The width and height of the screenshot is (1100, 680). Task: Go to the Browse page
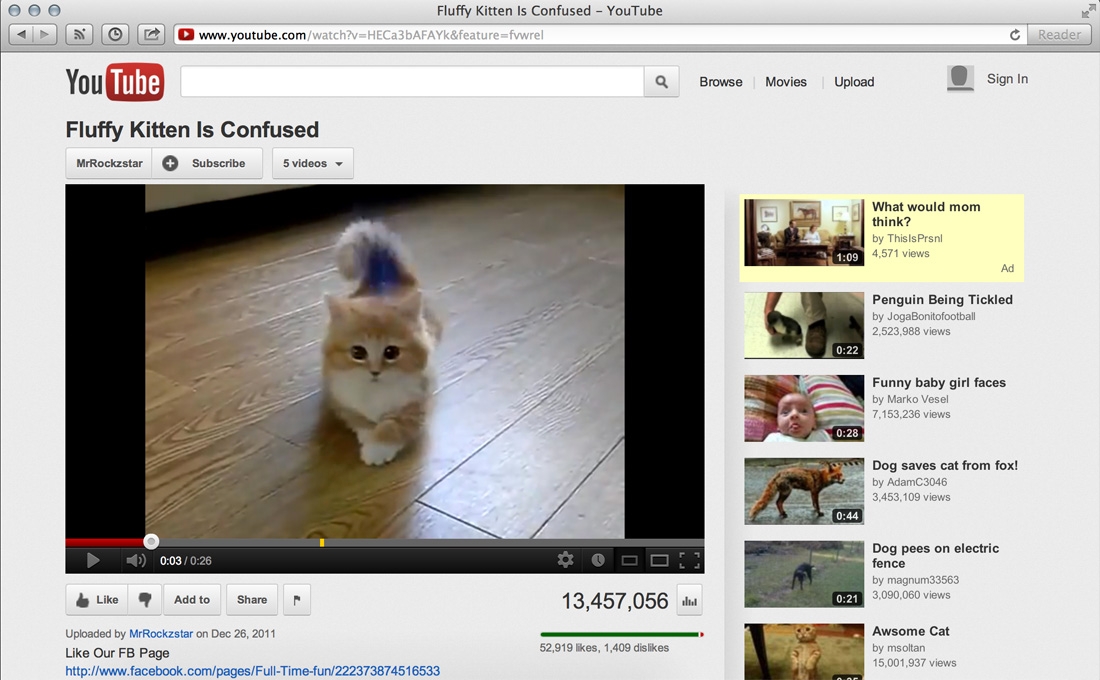tap(720, 82)
